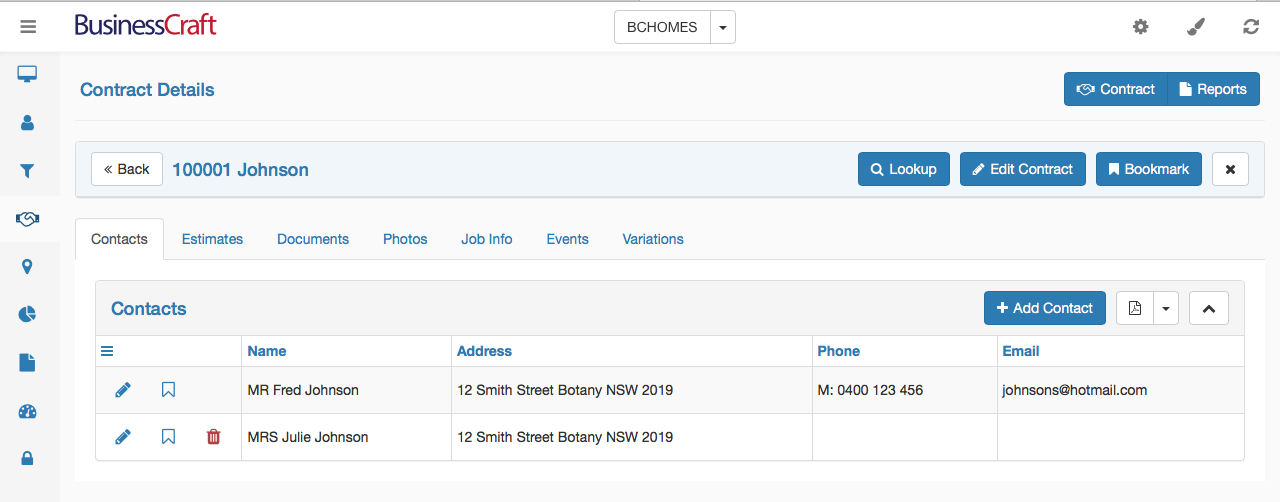Open the PDF export dropdown caret
Screen dimensions: 1280x502
(x=1166, y=308)
